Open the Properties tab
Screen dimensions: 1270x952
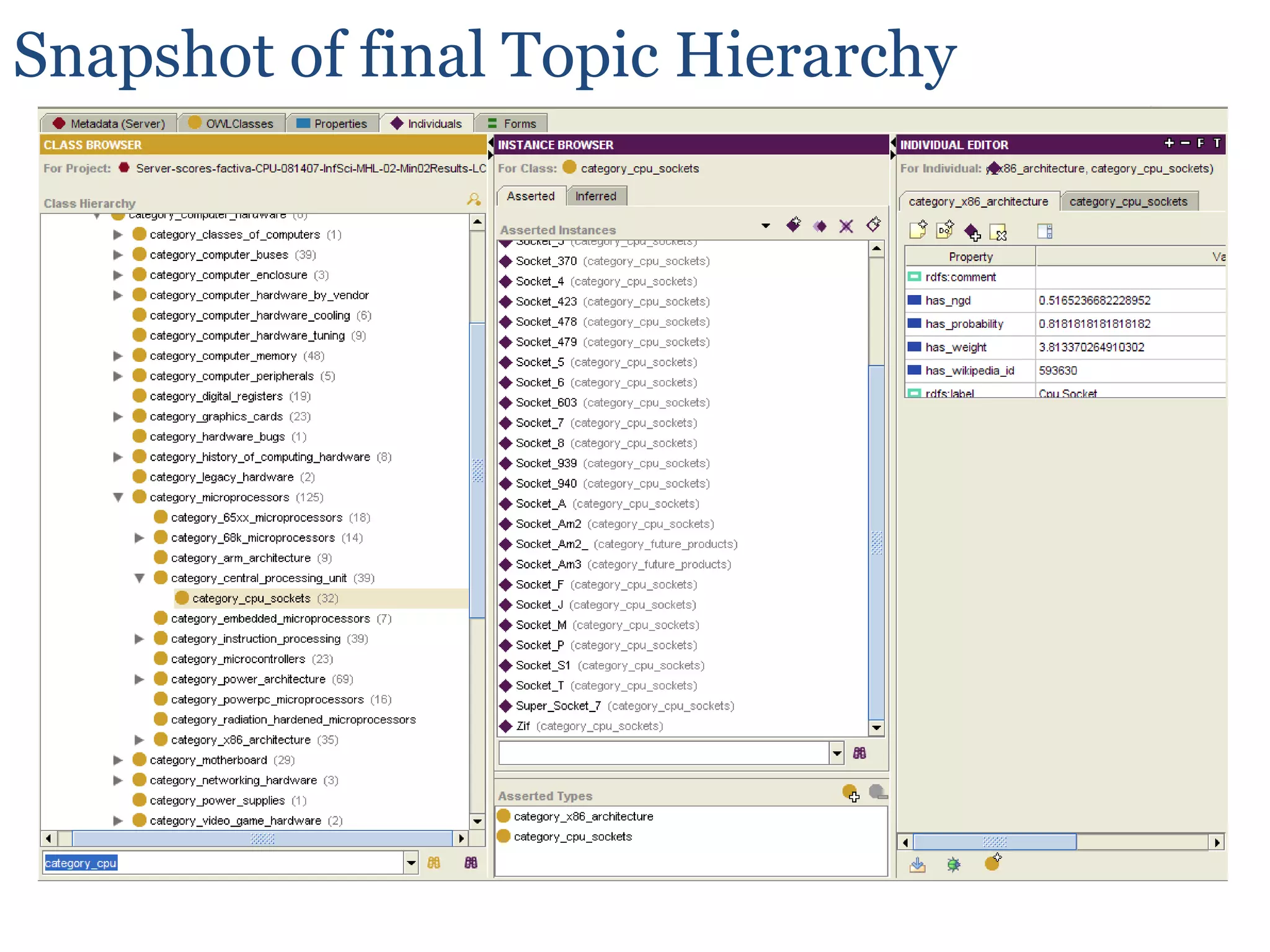click(x=332, y=123)
